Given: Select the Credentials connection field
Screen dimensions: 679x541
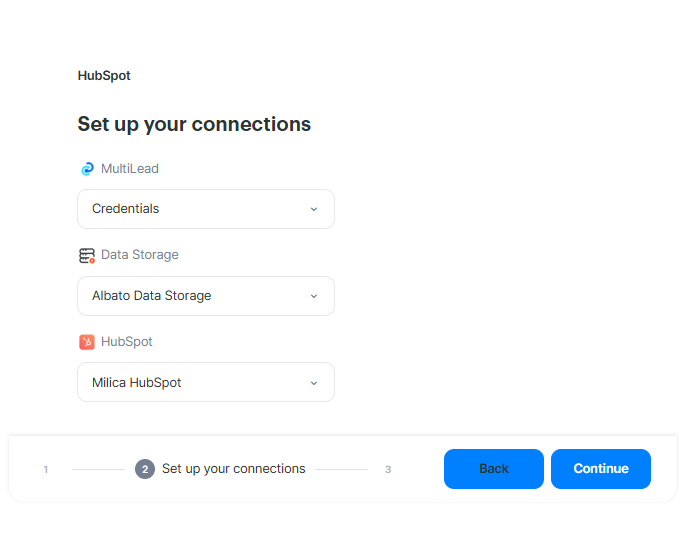Looking at the screenshot, I should (190, 209).
